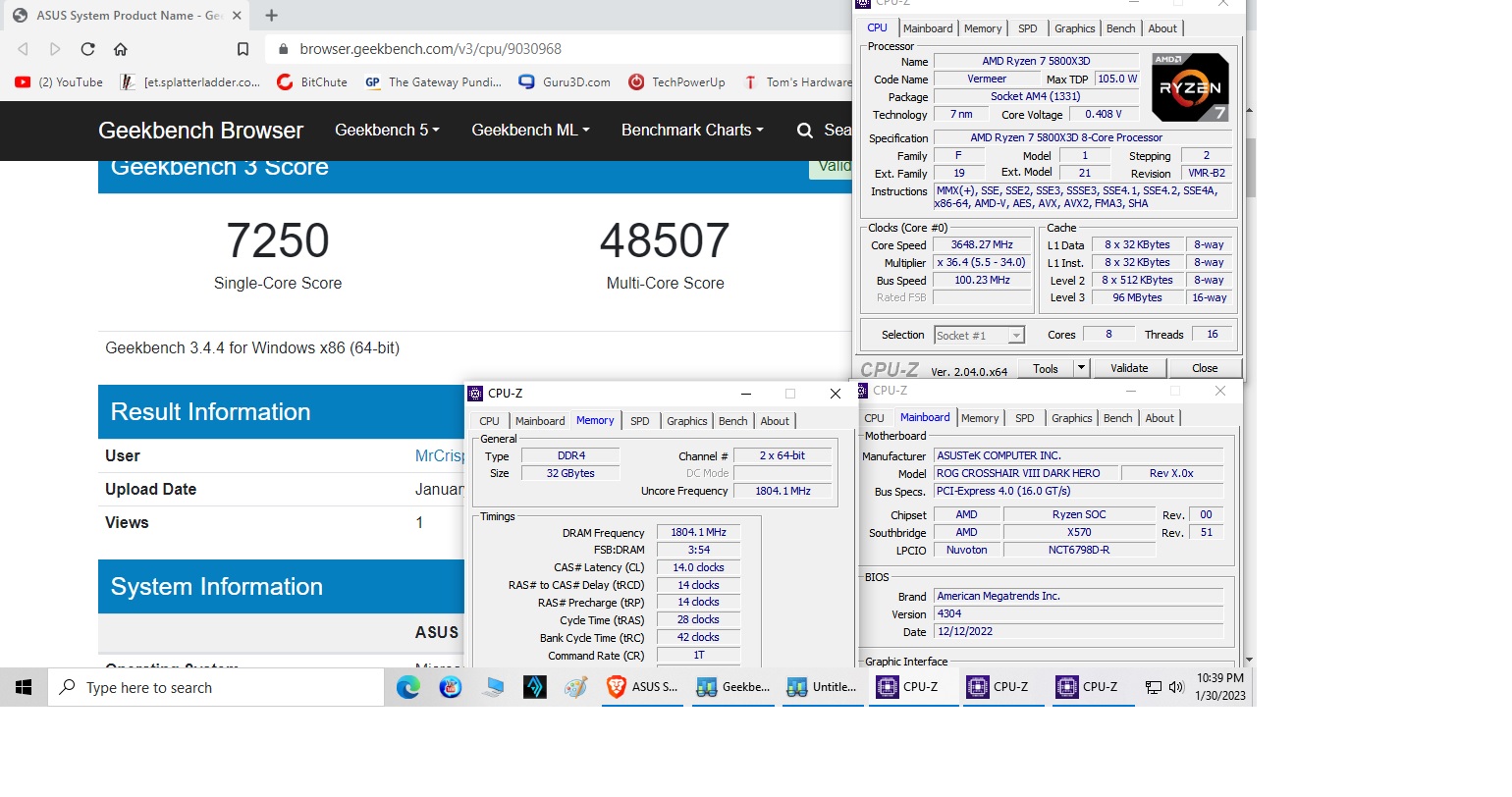Viewport: 1512px width, 797px height.
Task: Click the network tray icon
Action: click(1154, 687)
